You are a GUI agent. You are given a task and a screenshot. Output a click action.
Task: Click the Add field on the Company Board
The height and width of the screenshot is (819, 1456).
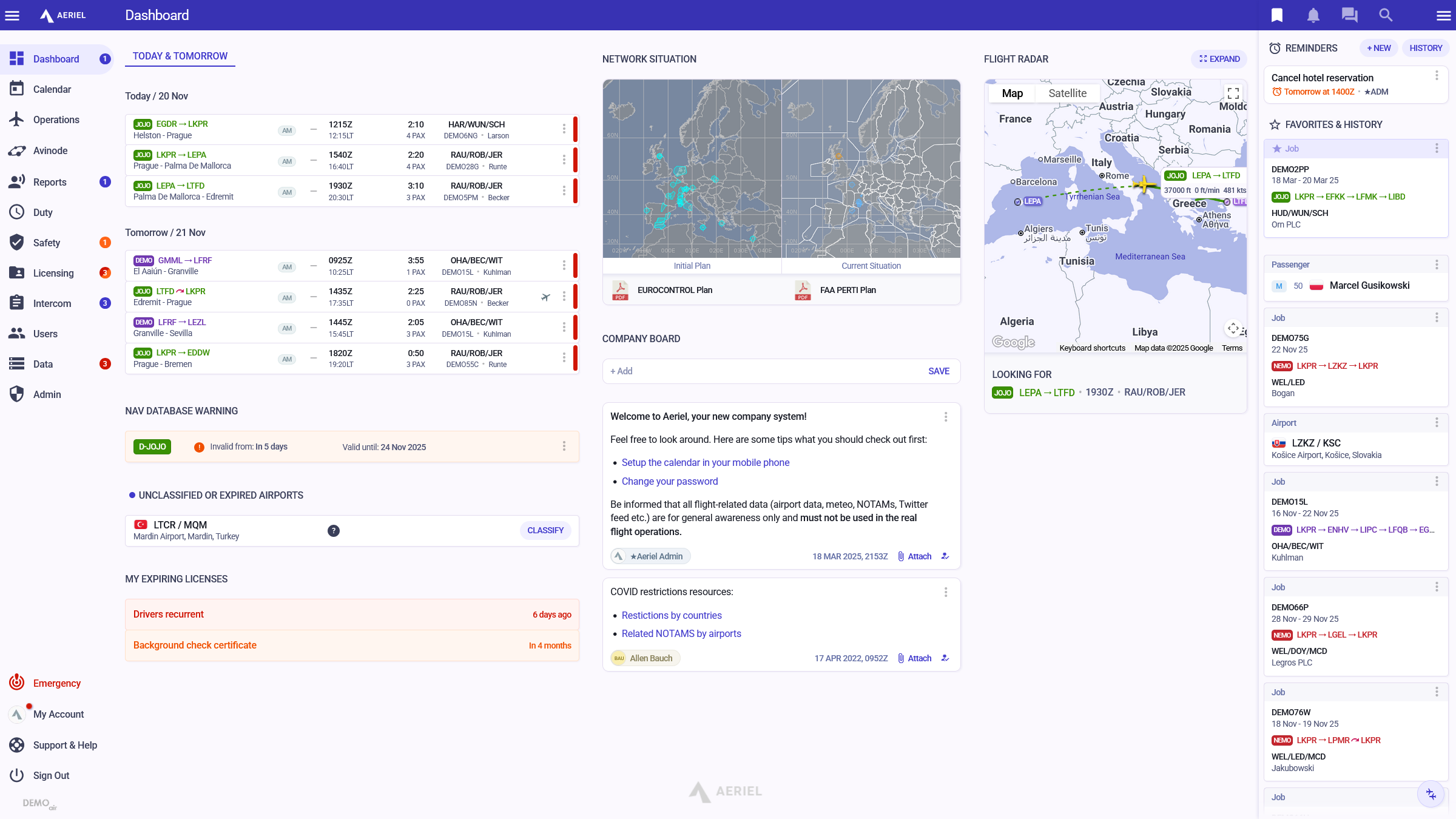pos(621,371)
